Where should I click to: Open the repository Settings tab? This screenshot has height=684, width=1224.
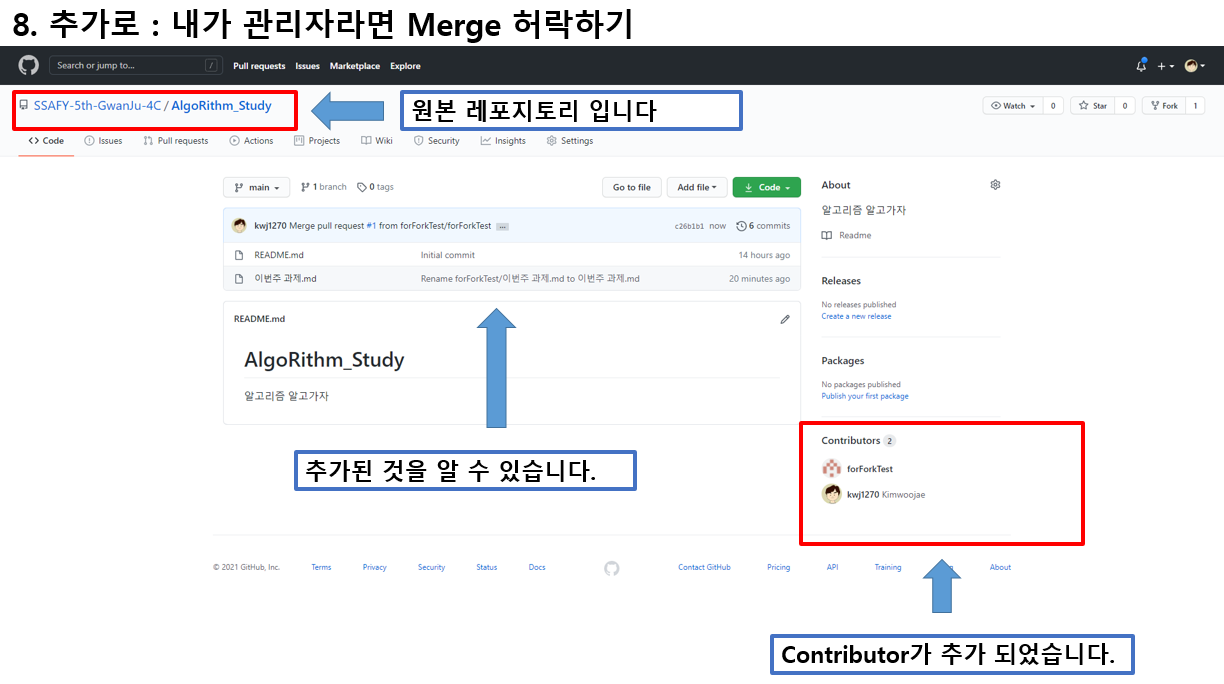[570, 141]
